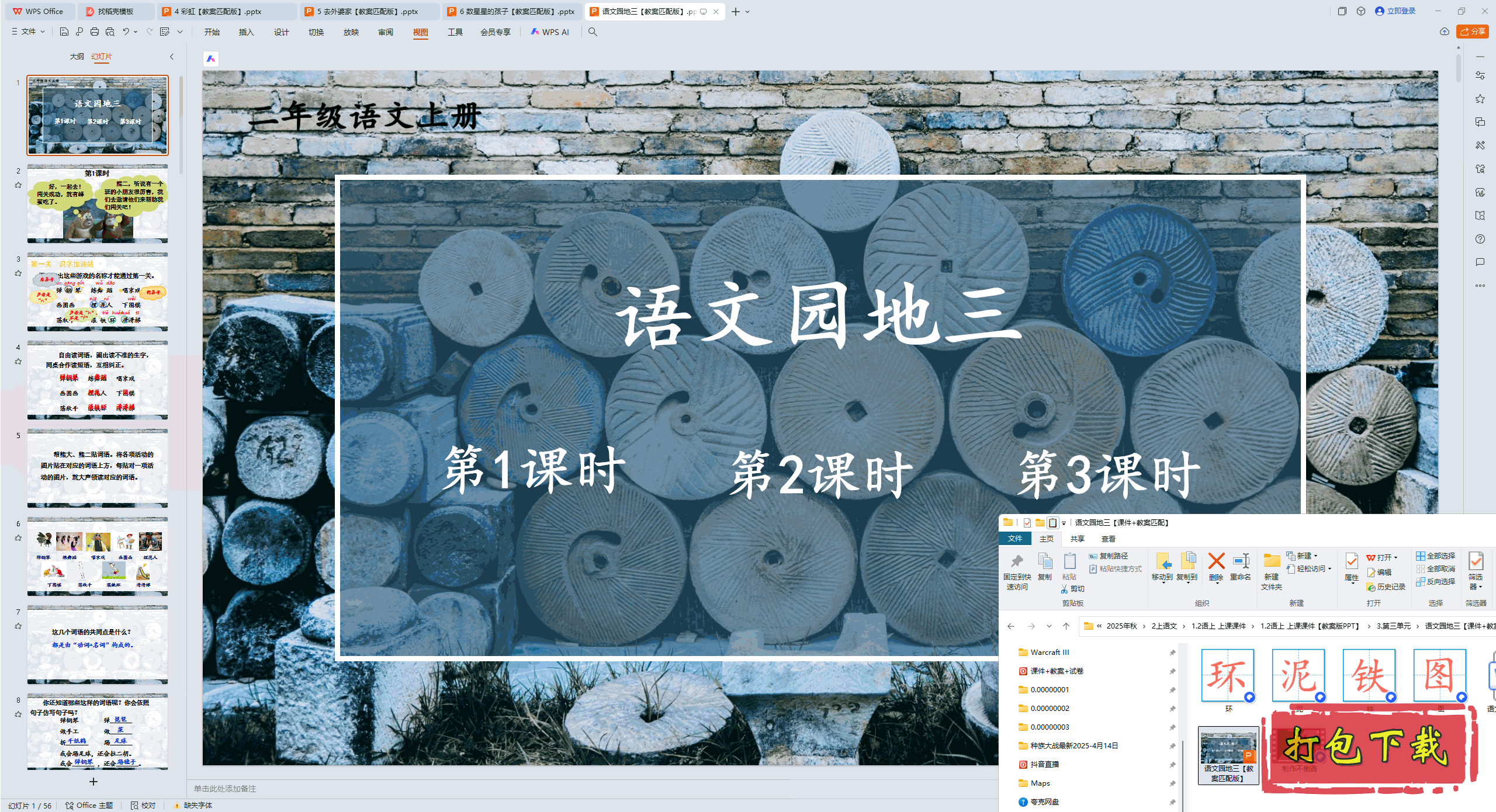Screen dimensions: 1496x812
Task: Click the Print Preview icon
Action: pos(110,32)
